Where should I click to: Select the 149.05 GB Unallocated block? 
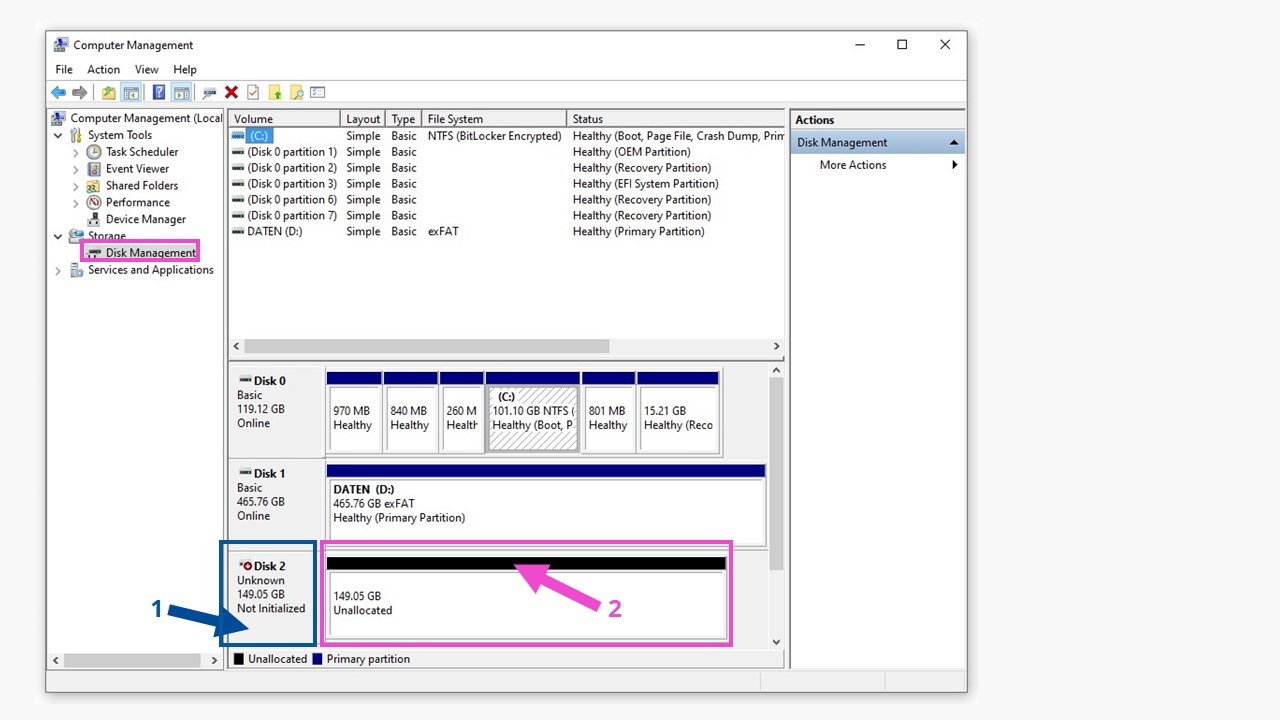(526, 598)
